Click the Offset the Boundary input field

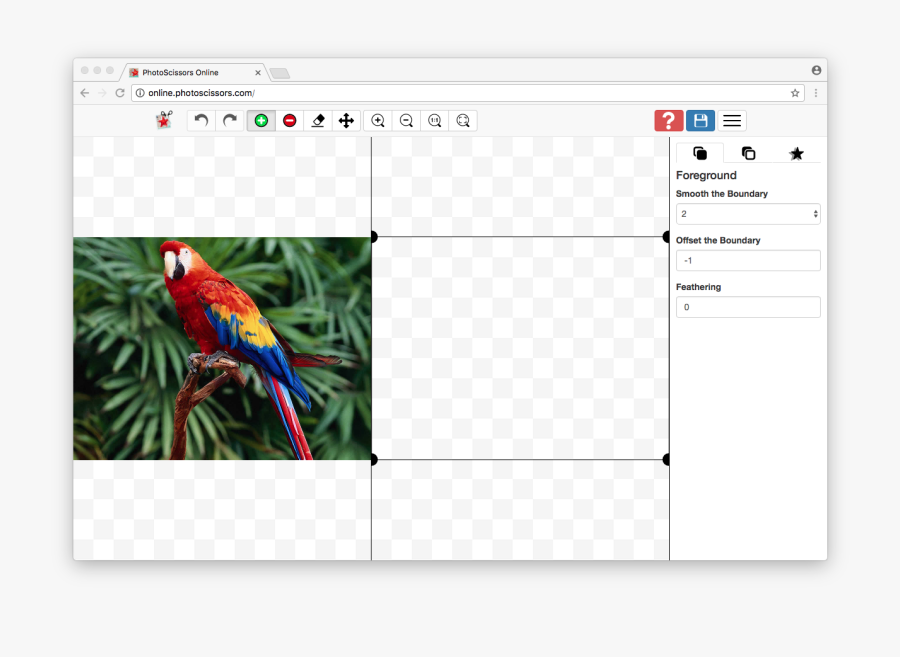point(748,260)
